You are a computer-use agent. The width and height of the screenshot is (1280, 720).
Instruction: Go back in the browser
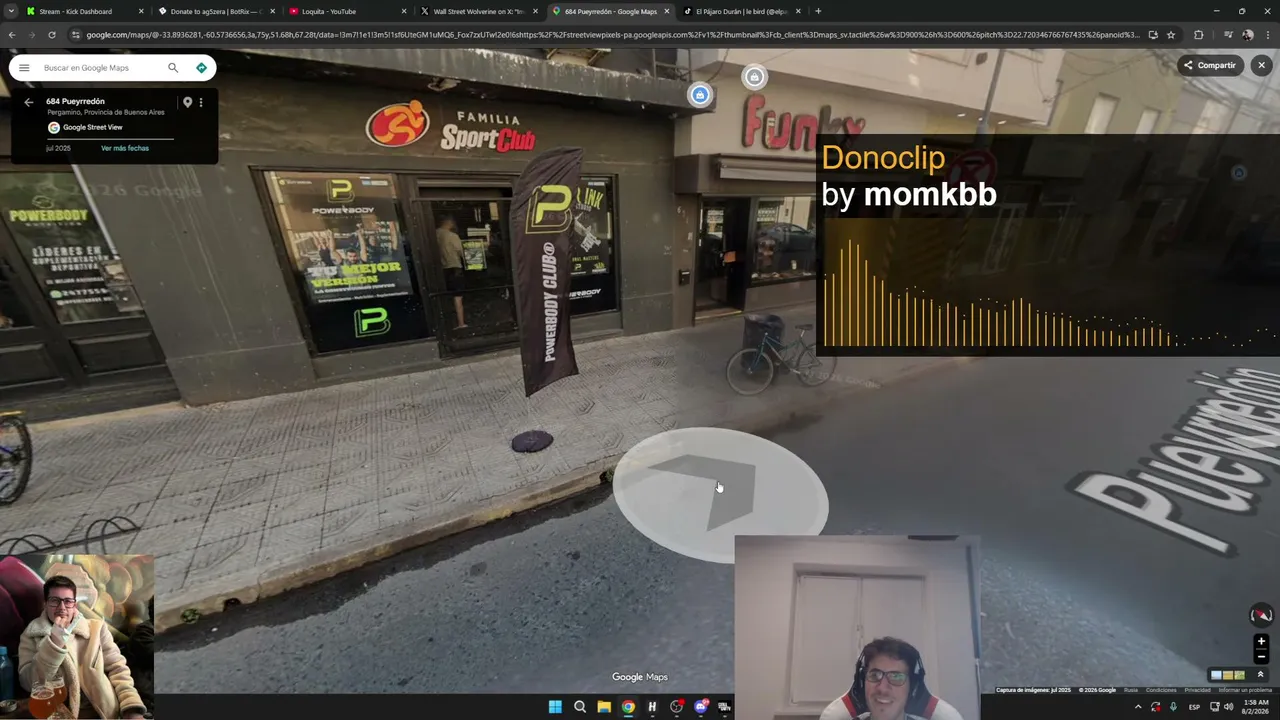[12, 35]
